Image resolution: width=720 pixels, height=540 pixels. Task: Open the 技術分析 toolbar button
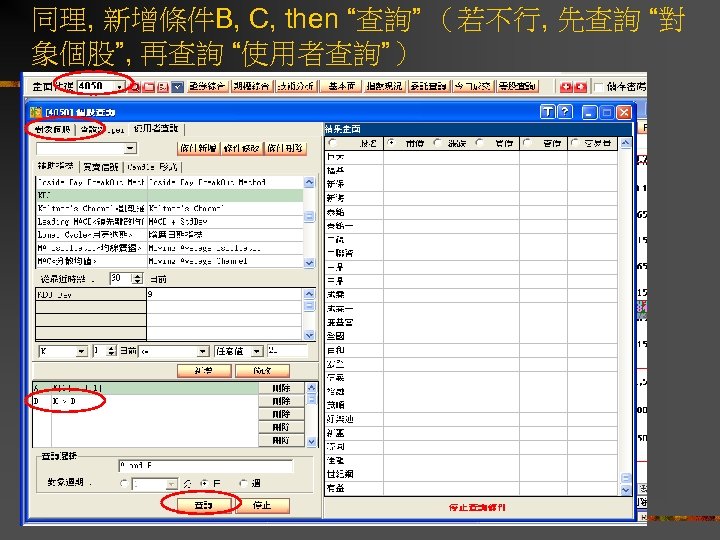[296, 86]
